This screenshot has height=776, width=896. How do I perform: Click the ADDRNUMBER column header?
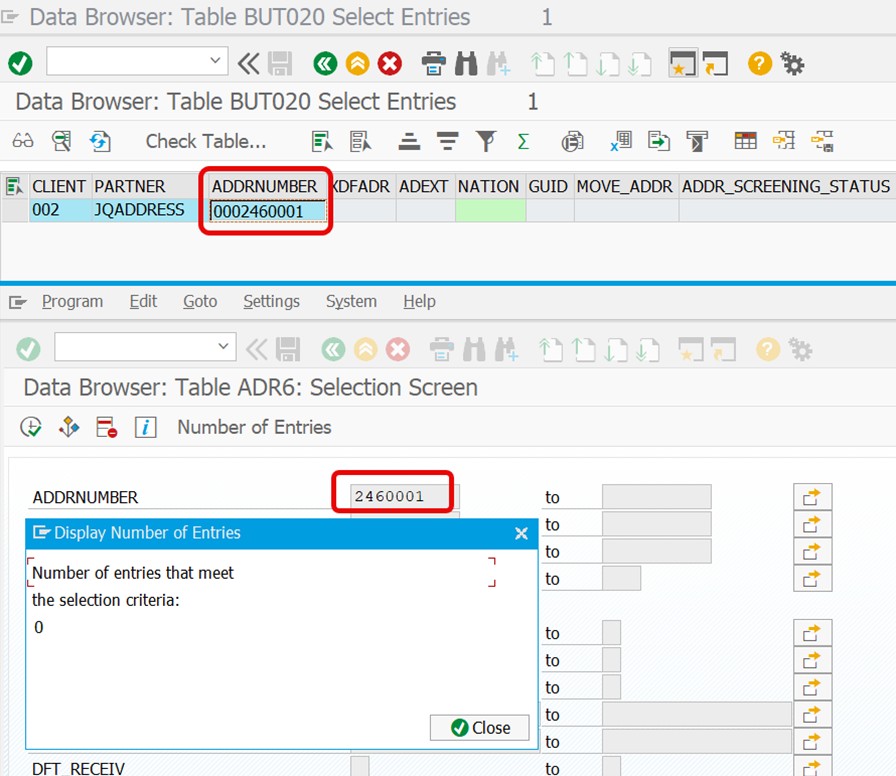point(265,186)
